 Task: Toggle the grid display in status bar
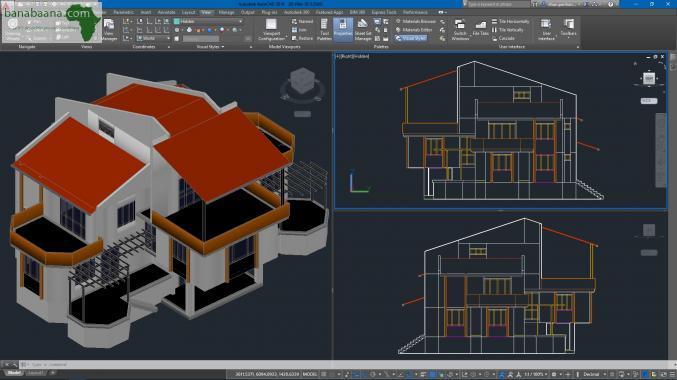point(324,374)
